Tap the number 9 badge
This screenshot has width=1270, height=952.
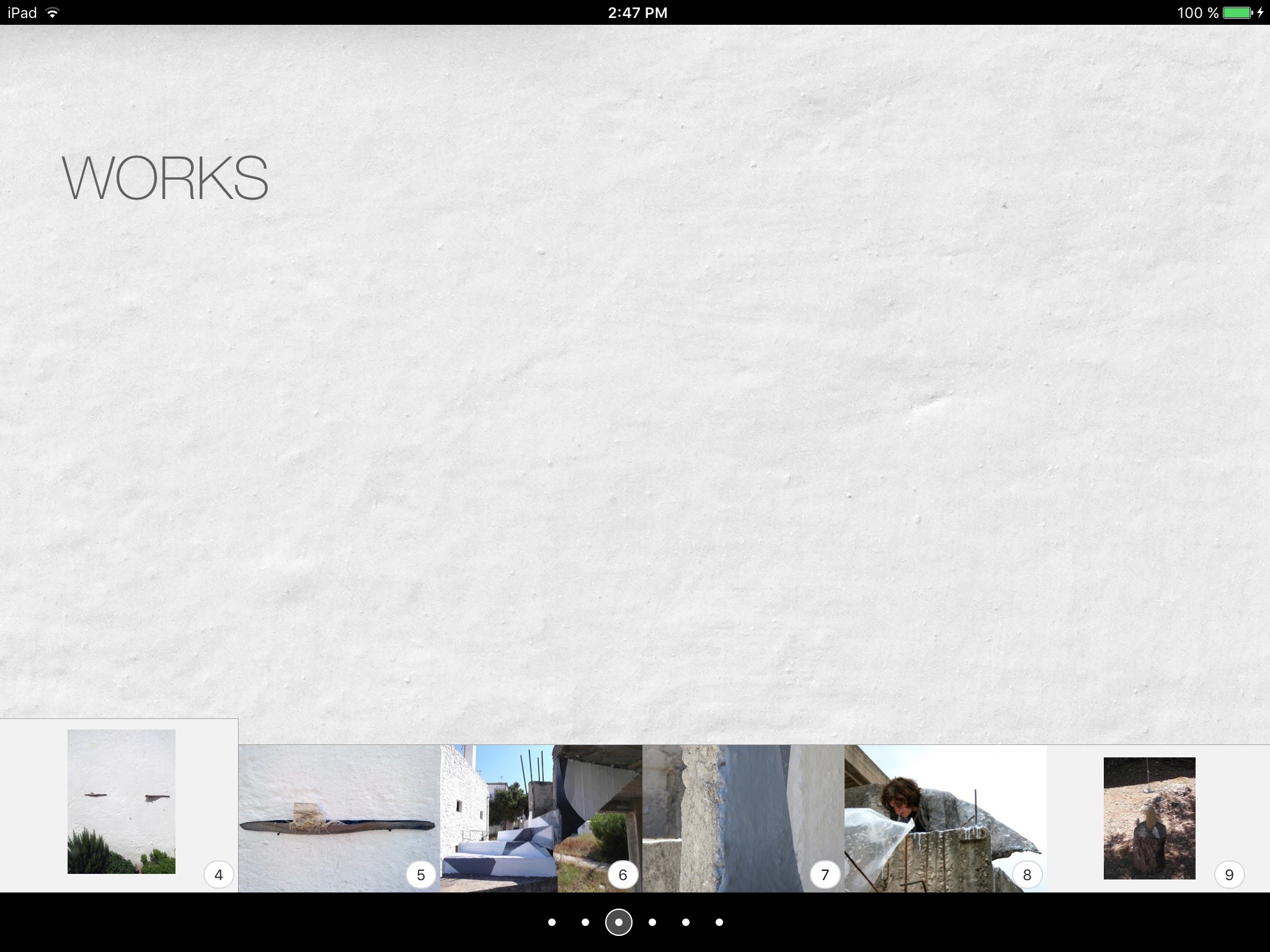point(1229,875)
